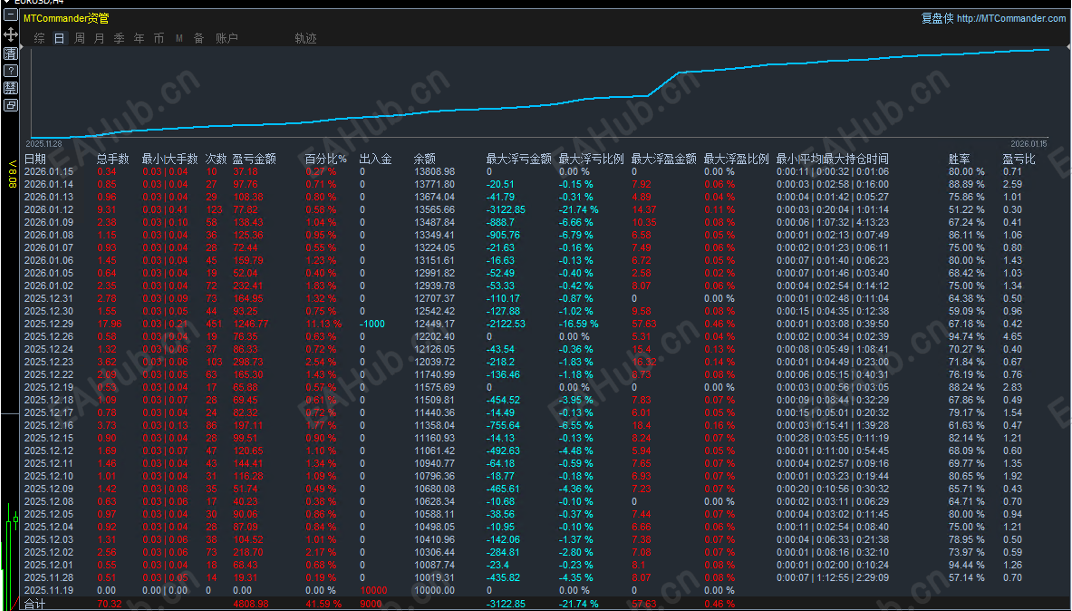Click the 2025.11.28 chart start date
The image size is (1072, 611).
point(44,144)
